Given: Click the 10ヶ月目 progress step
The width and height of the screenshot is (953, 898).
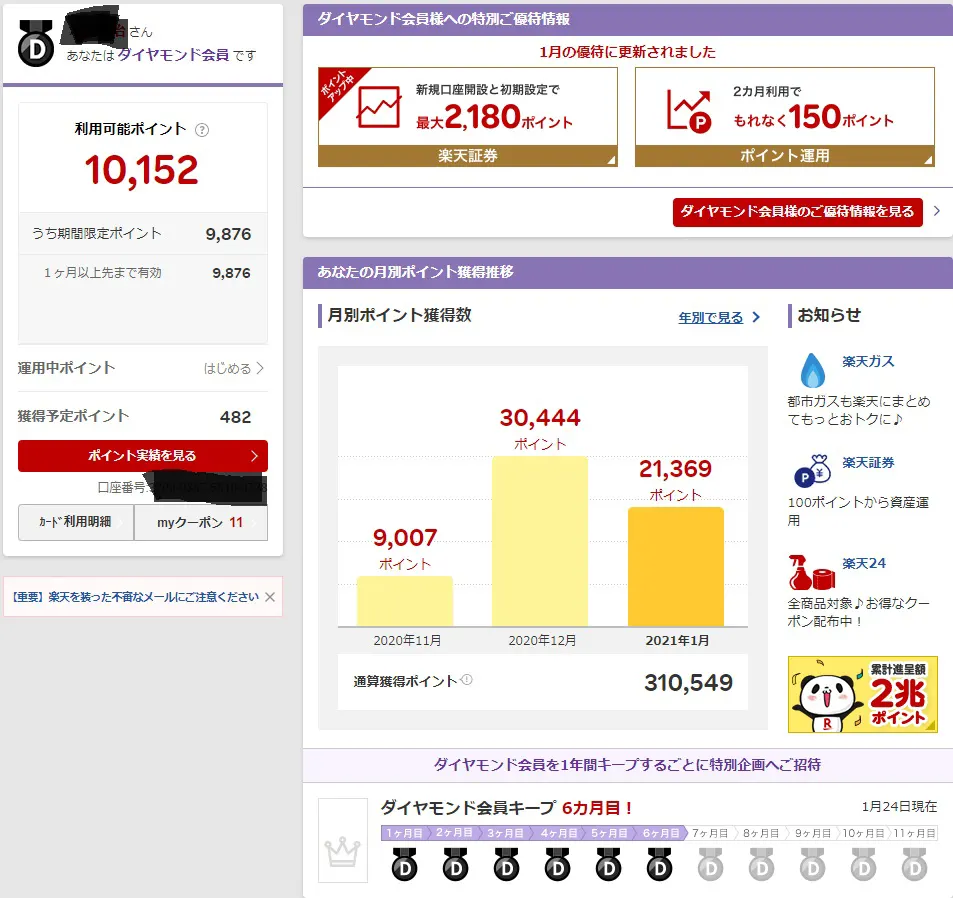Looking at the screenshot, I should click(x=863, y=833).
